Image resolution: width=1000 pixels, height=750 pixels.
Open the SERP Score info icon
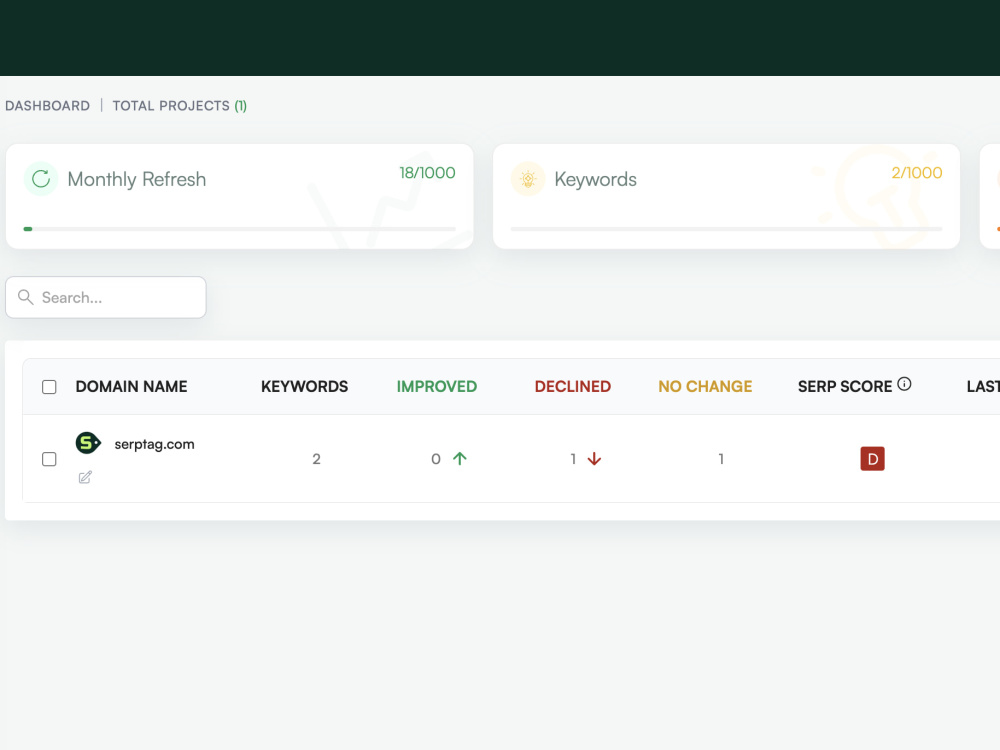[904, 384]
